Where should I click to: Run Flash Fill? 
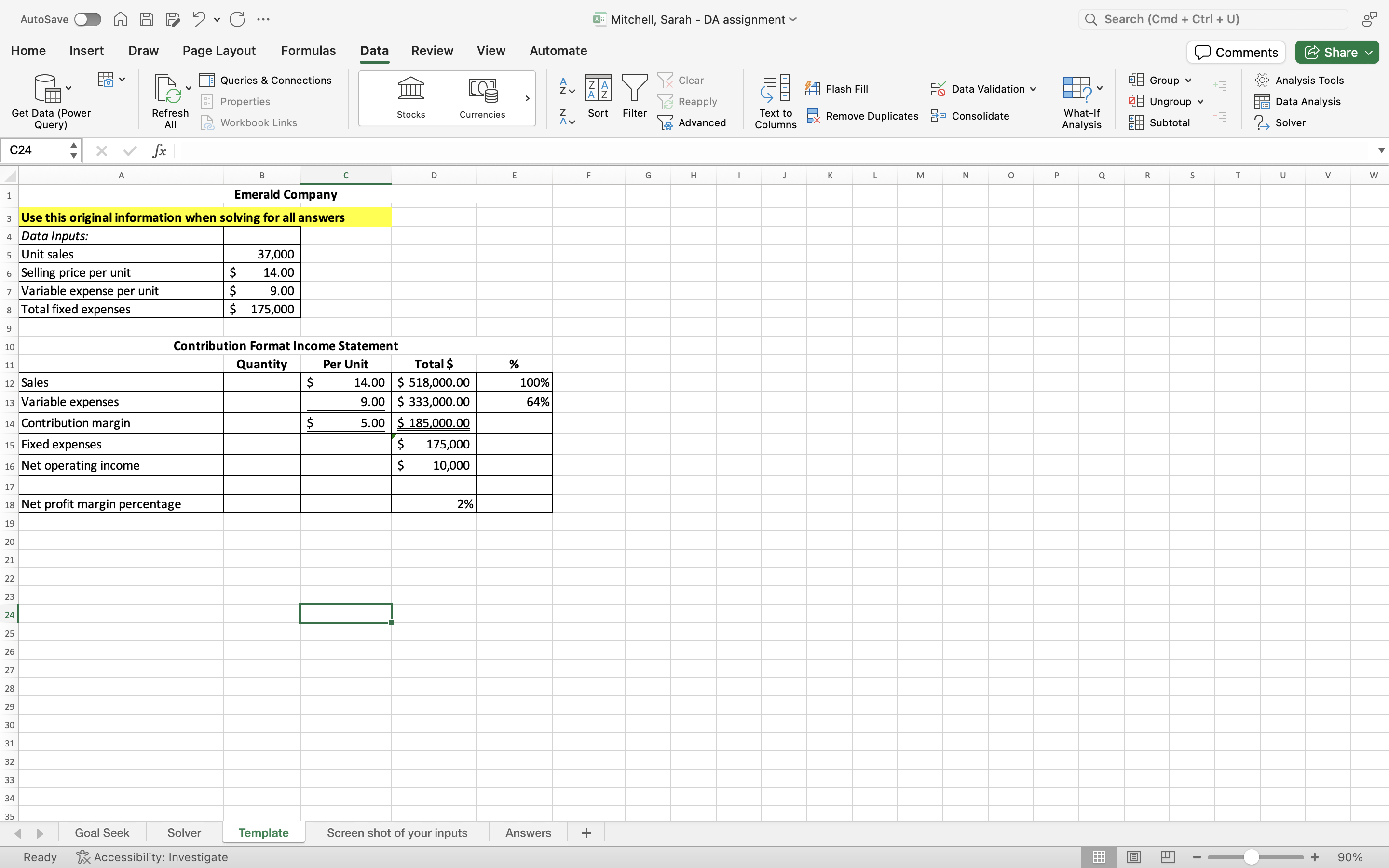[x=837, y=88]
